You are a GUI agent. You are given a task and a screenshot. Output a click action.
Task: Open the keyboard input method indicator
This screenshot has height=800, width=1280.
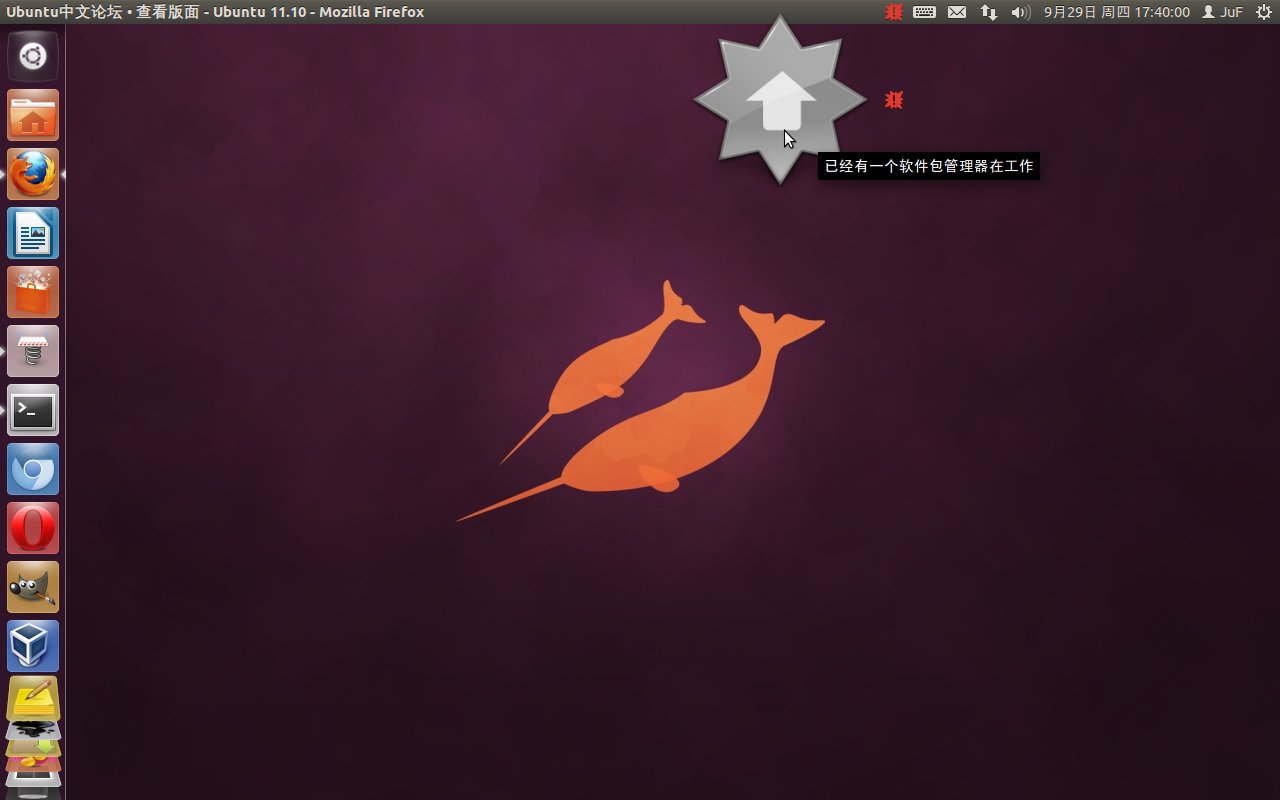click(x=924, y=12)
